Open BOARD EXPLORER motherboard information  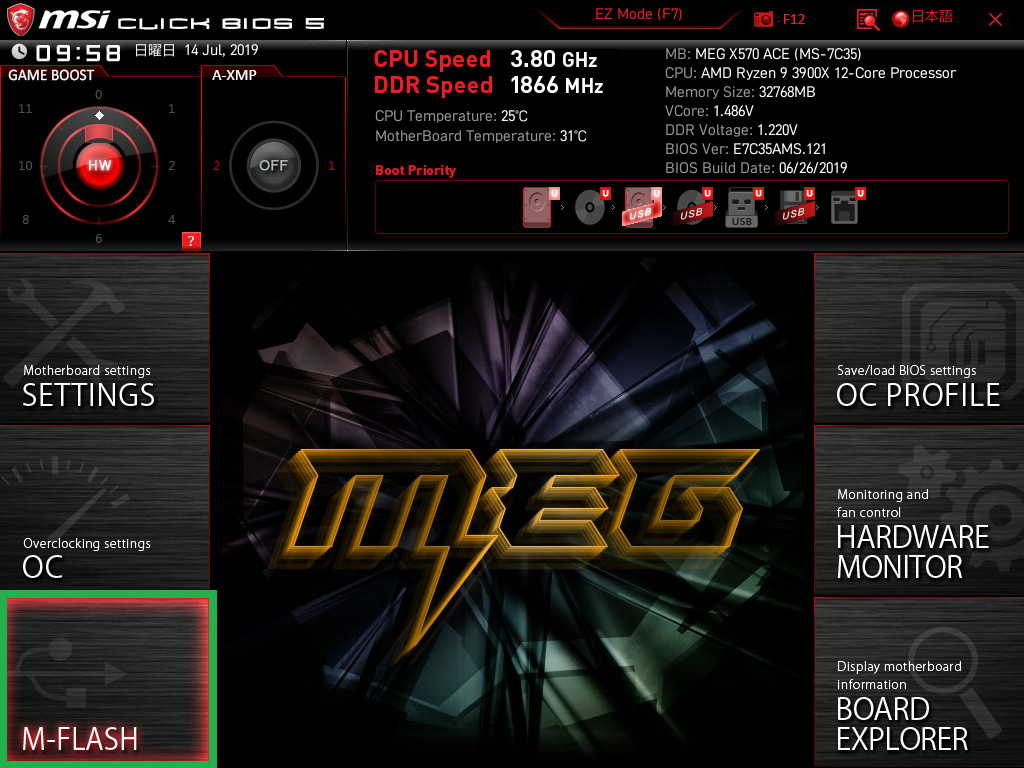tap(919, 683)
